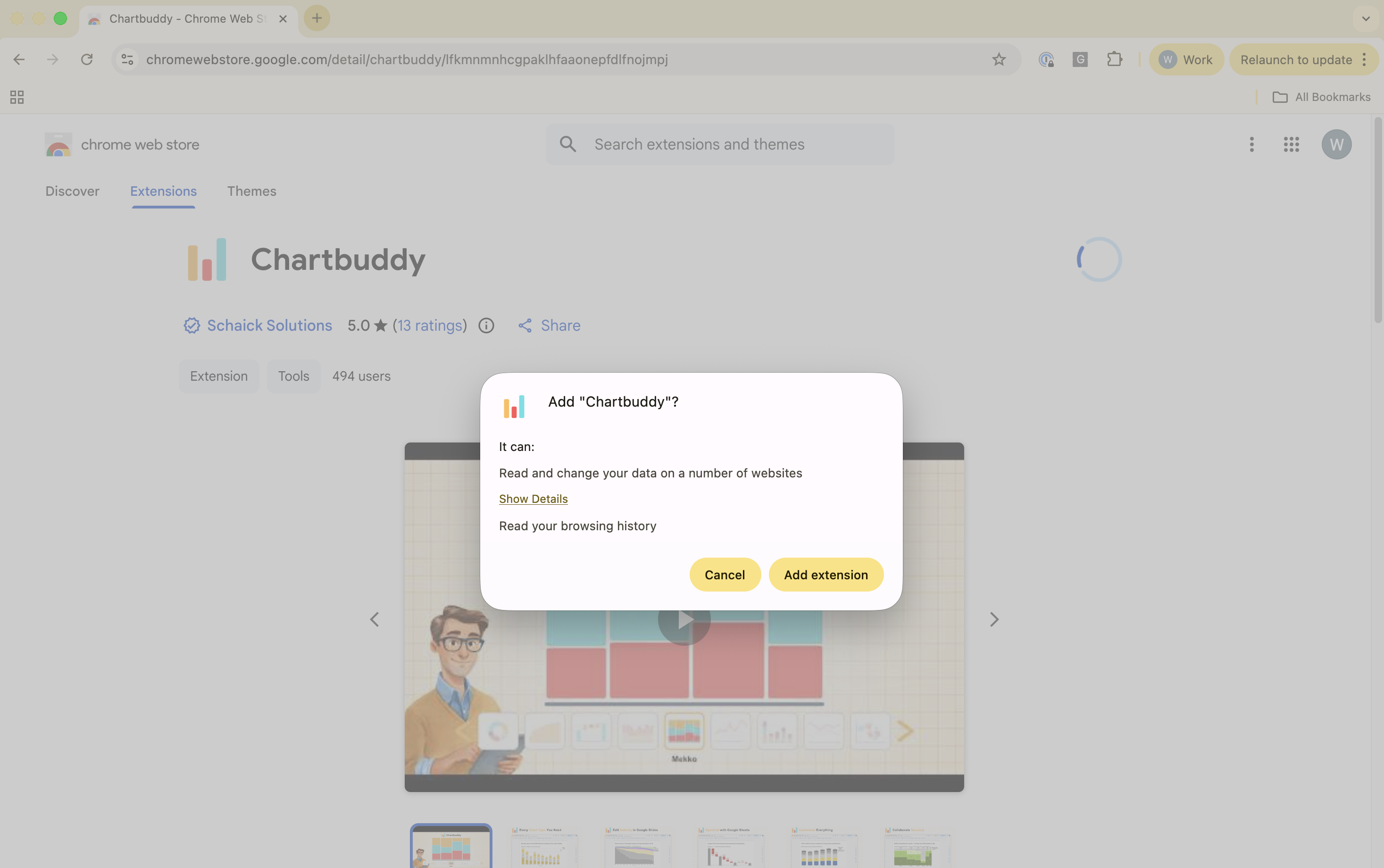Click the info icon beside the rating
The height and width of the screenshot is (868, 1384).
(x=486, y=325)
